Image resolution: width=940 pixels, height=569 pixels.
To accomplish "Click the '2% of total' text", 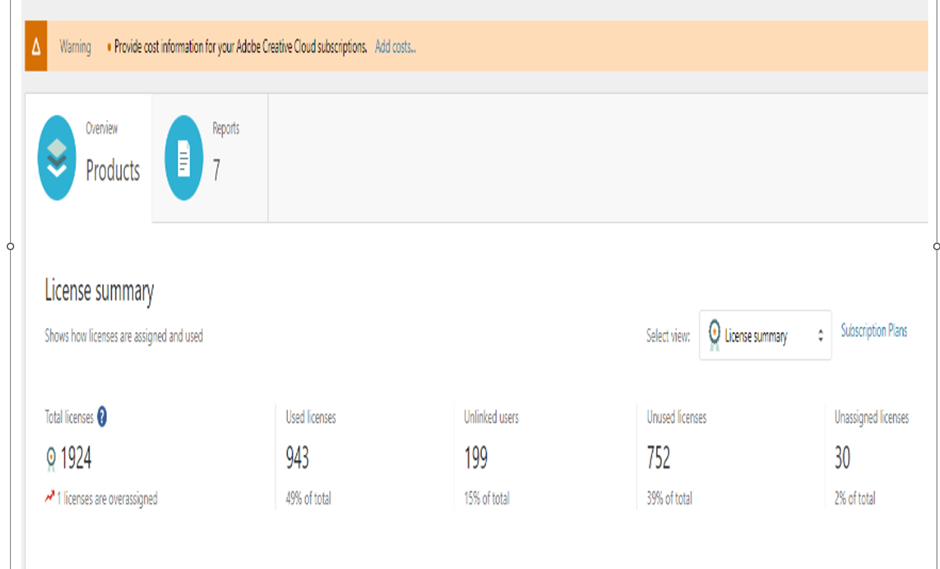I will [x=855, y=498].
